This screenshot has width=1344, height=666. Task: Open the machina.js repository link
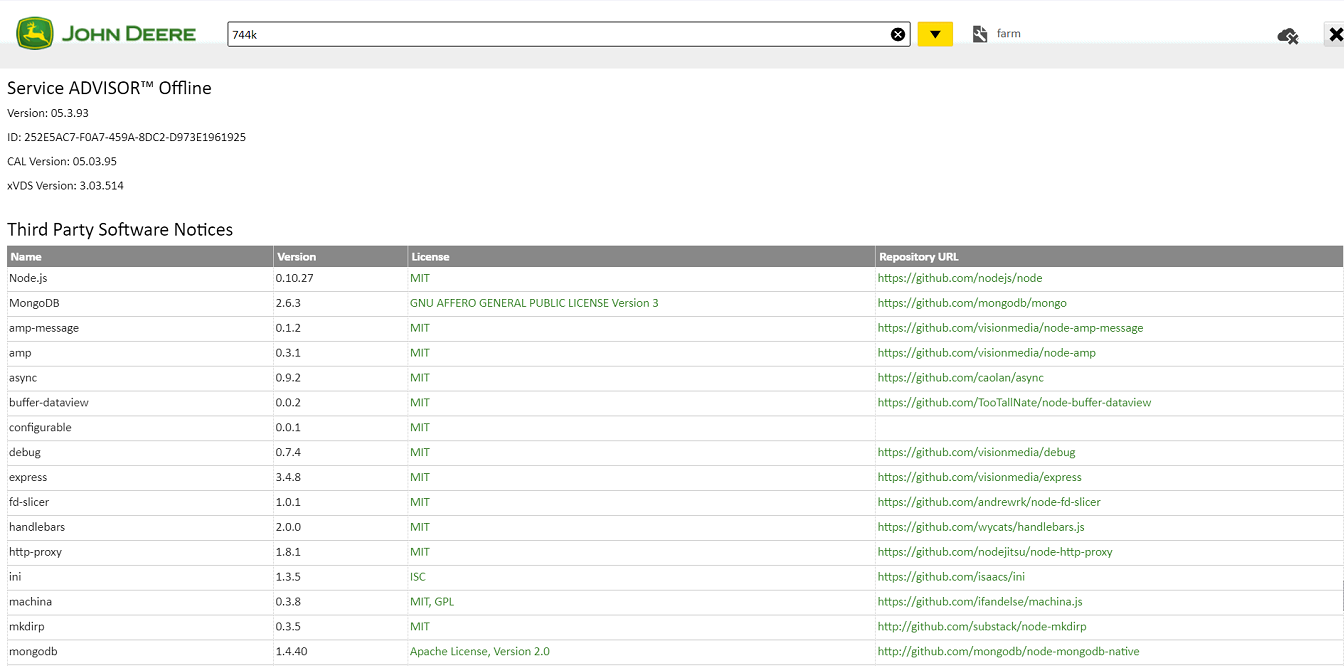click(979, 602)
